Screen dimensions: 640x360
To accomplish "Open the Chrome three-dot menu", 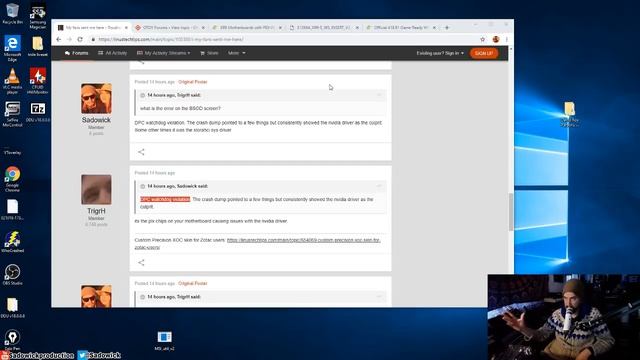I will click(507, 39).
